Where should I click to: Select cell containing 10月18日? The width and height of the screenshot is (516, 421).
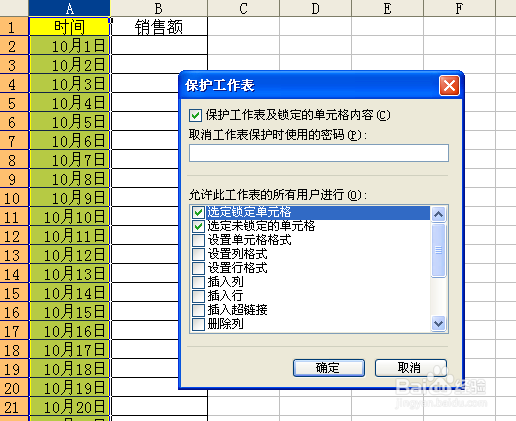(69, 369)
